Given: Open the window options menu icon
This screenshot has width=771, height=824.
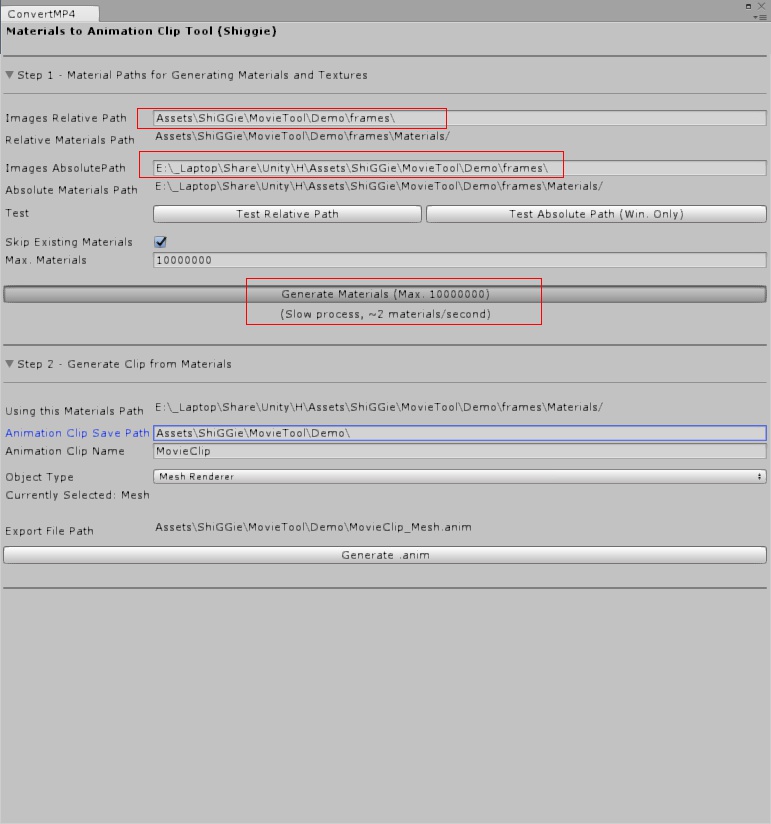Looking at the screenshot, I should click(760, 17).
